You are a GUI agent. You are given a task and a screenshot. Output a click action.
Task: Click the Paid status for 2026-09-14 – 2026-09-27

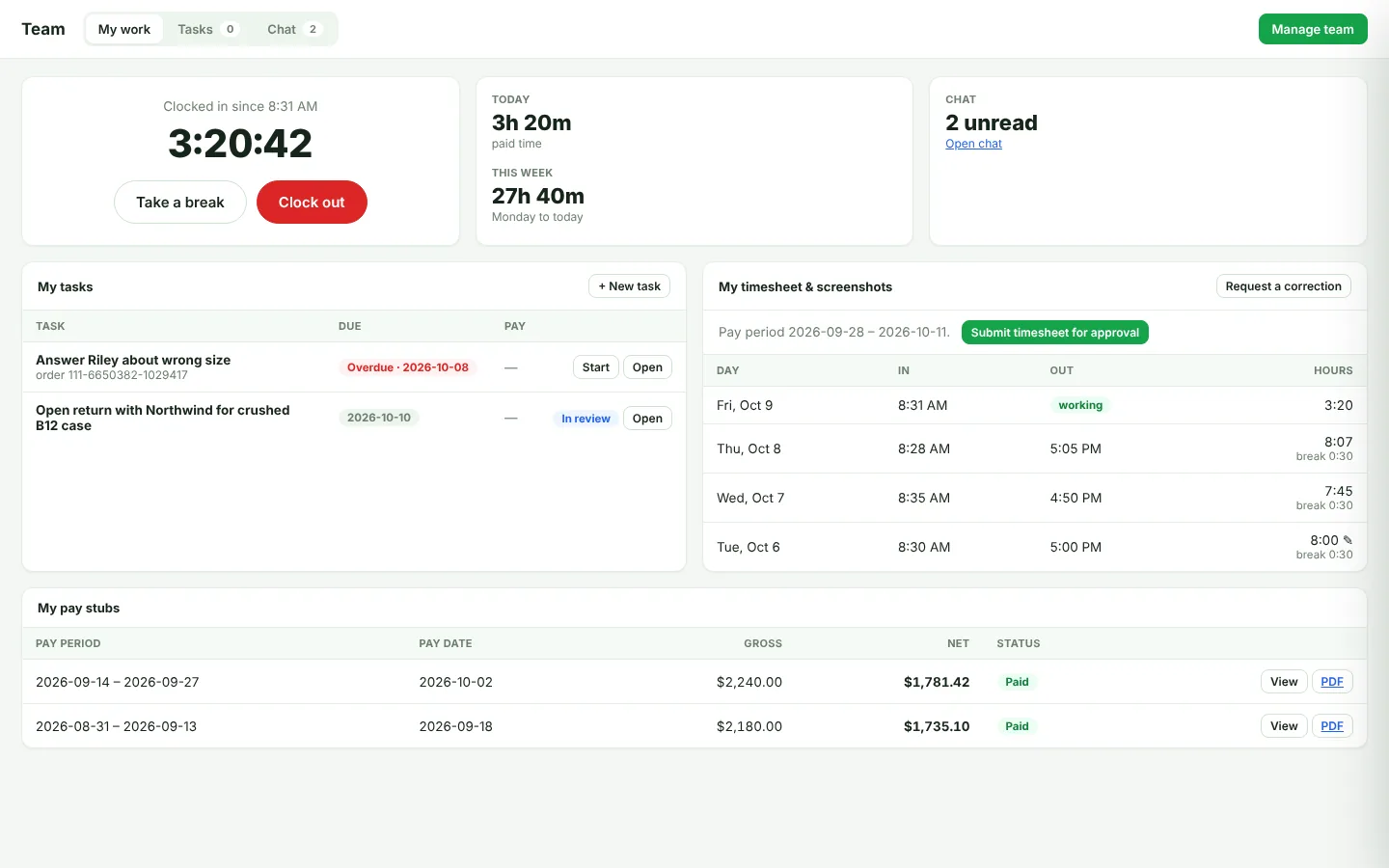[1017, 682]
